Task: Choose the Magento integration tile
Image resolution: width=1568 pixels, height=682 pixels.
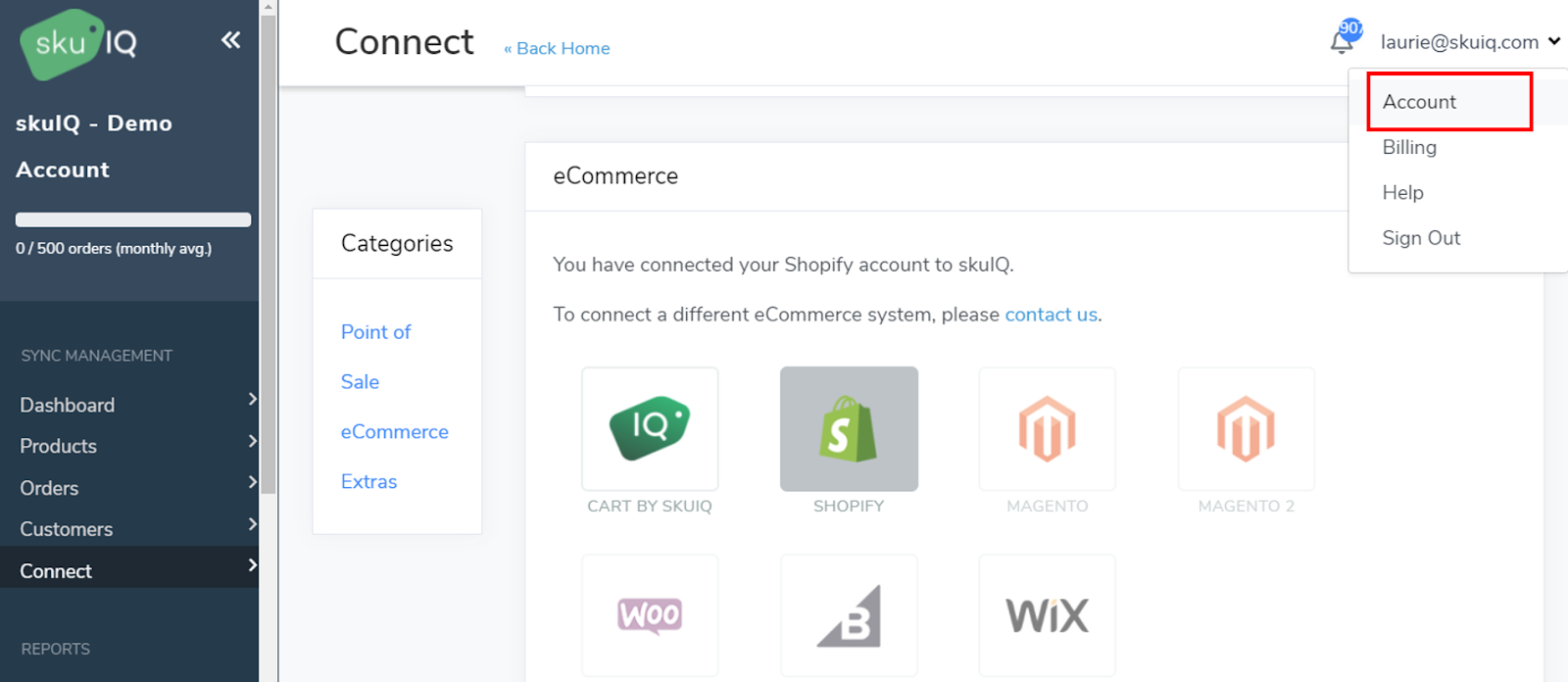Action: point(1047,429)
